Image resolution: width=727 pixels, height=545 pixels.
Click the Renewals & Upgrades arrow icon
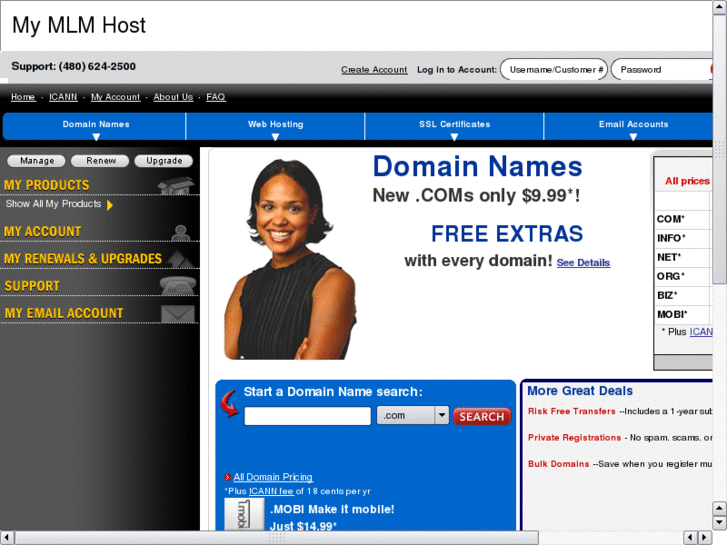pos(180,259)
